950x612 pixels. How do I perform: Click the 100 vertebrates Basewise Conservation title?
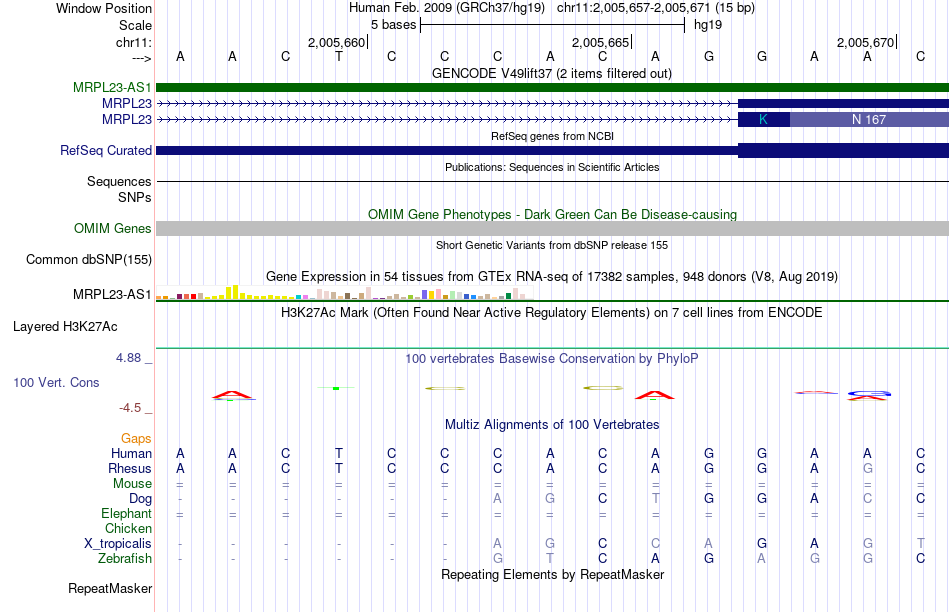(x=552, y=359)
